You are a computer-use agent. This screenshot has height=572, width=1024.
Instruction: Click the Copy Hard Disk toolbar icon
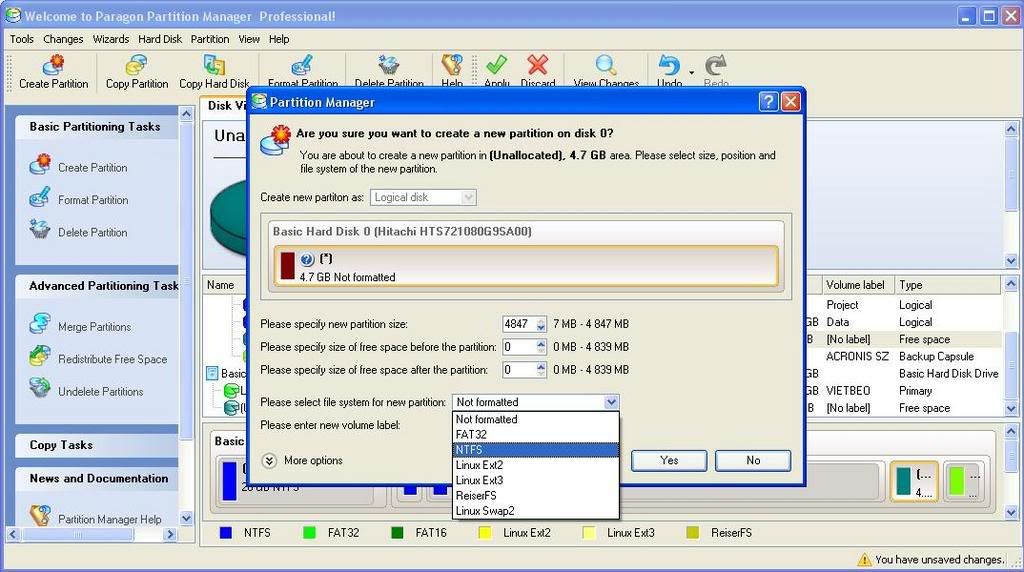click(x=214, y=66)
